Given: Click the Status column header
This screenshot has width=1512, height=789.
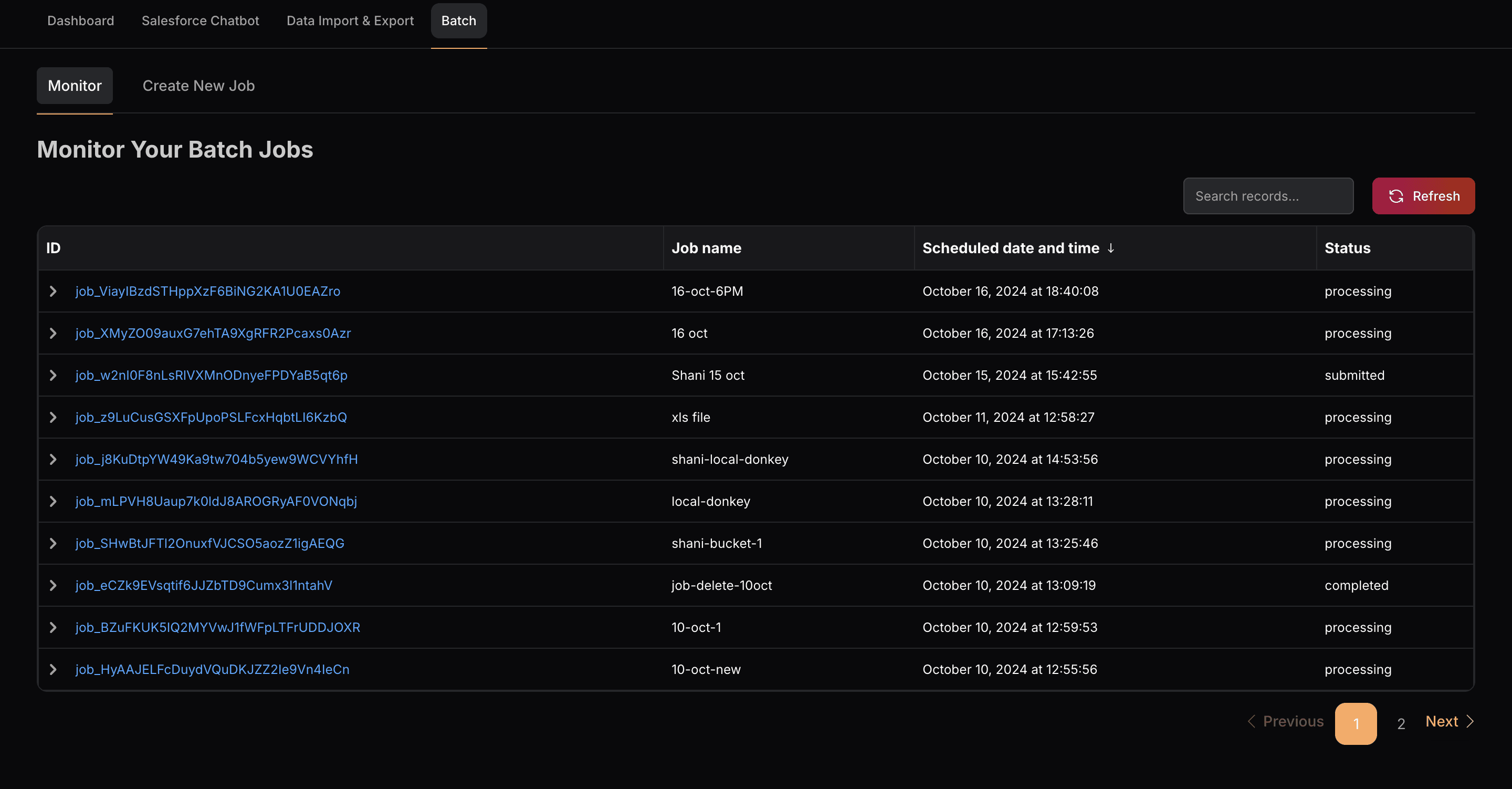Looking at the screenshot, I should point(1347,248).
